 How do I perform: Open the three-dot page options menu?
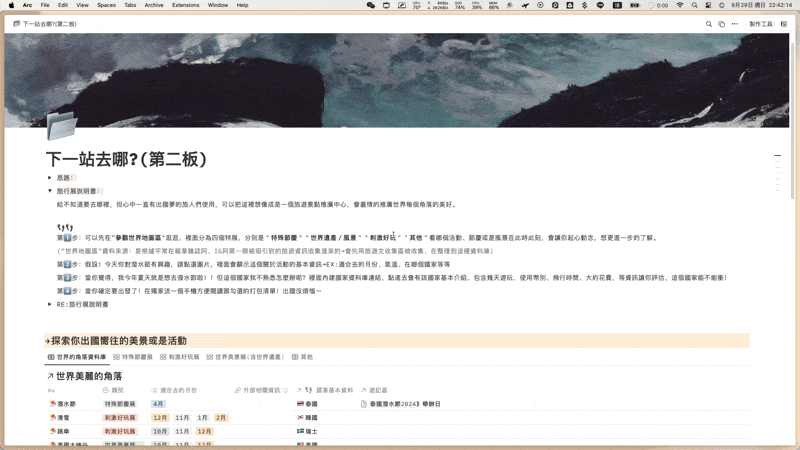(x=735, y=24)
